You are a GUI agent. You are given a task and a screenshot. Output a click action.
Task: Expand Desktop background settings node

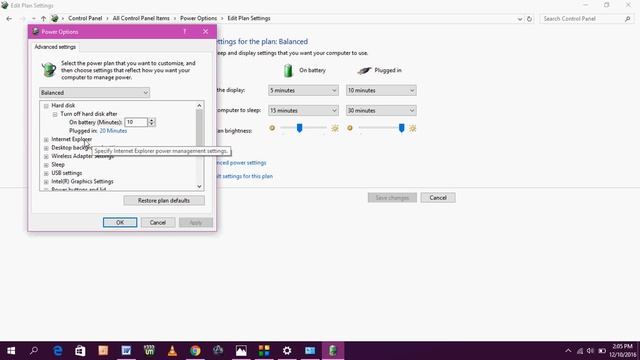[x=46, y=148]
